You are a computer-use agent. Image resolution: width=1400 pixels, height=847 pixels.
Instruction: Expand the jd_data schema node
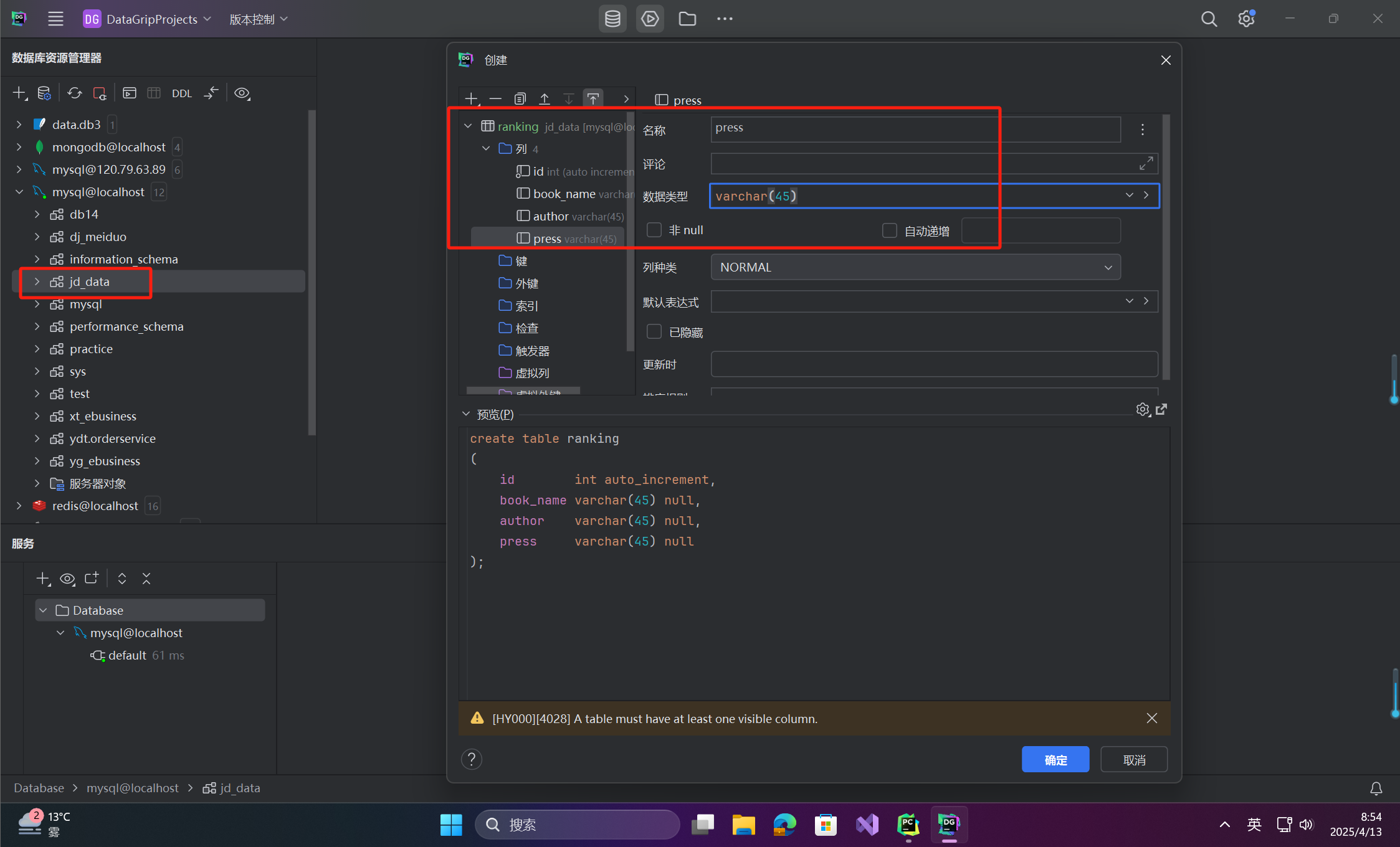37,282
